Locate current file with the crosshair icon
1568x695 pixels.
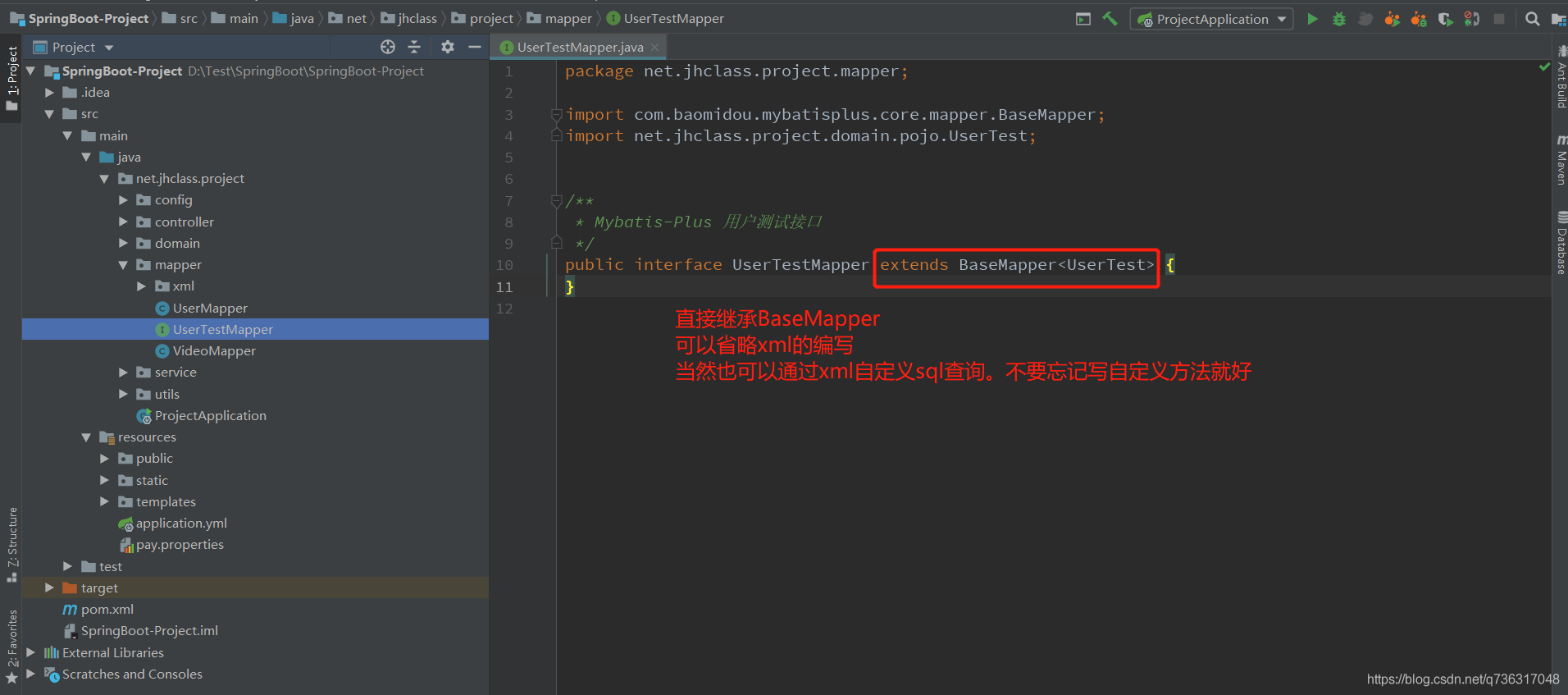(388, 47)
